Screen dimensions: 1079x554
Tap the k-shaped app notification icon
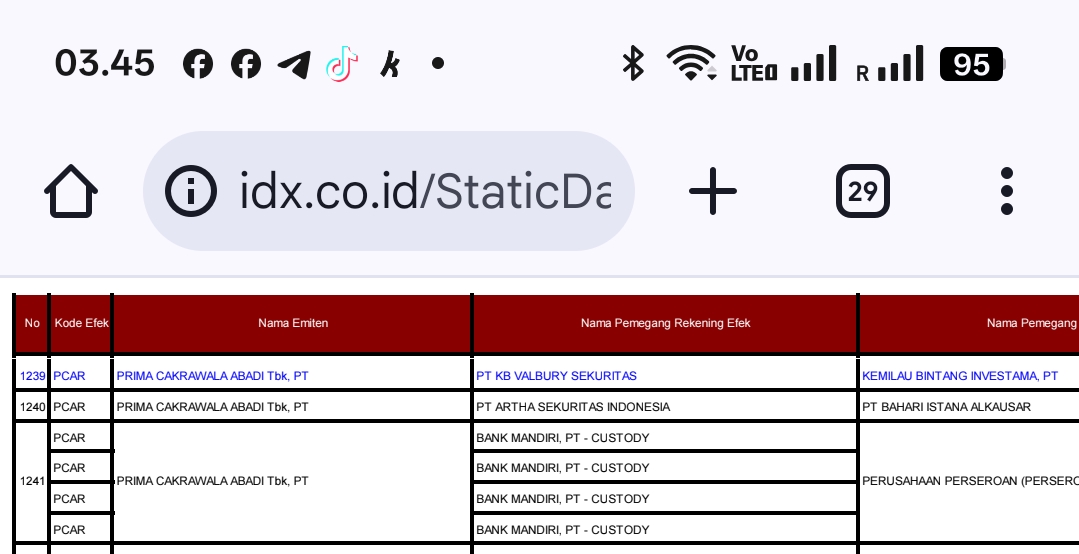click(390, 64)
